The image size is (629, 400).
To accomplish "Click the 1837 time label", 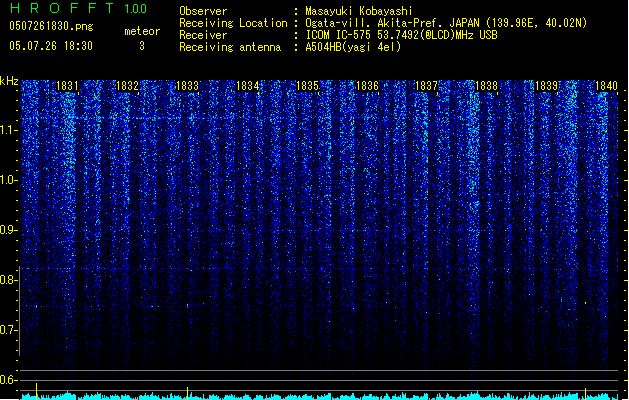I will [x=426, y=85].
